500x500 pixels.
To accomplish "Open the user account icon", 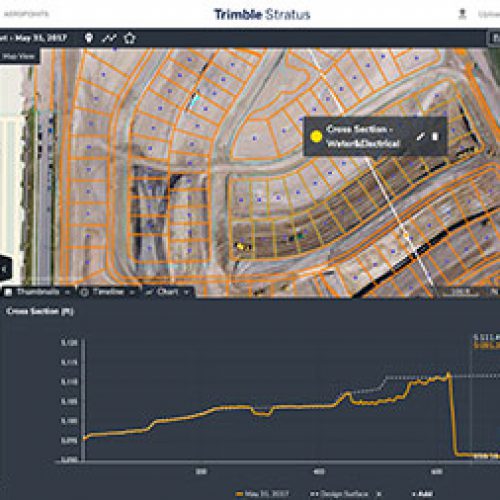I will (462, 14).
